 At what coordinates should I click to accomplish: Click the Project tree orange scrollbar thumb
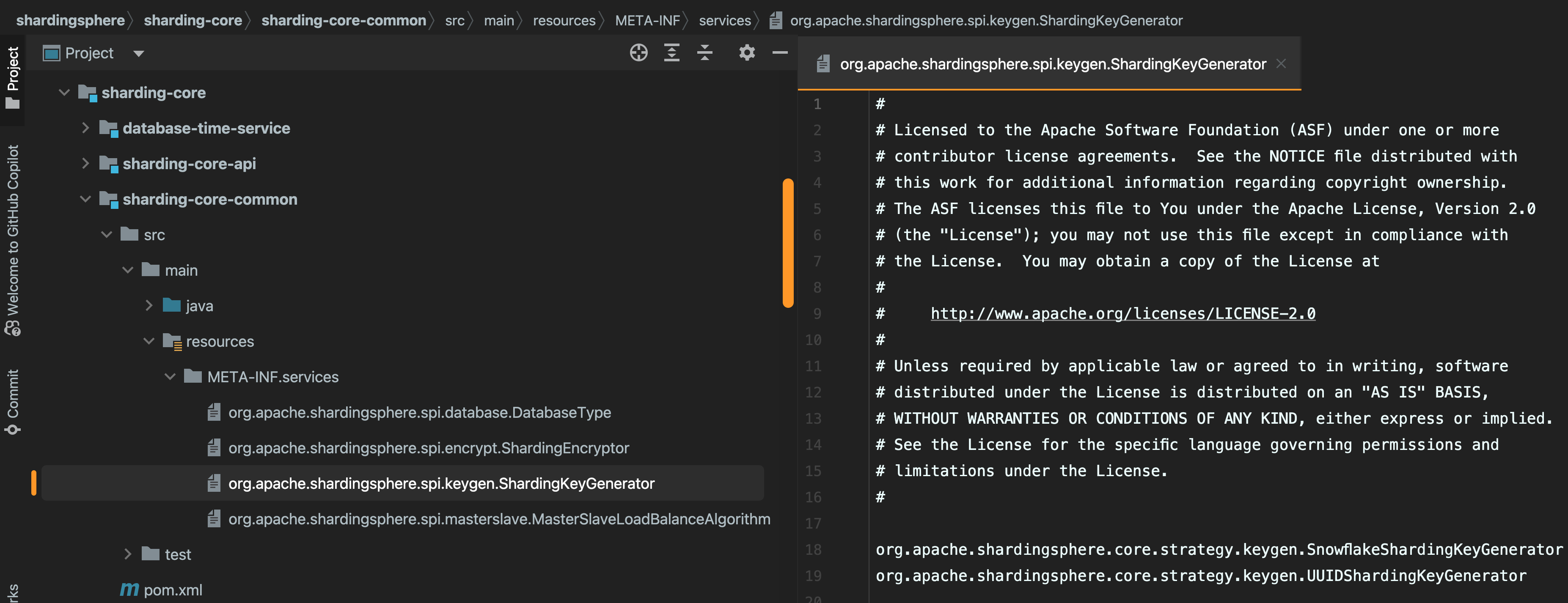point(788,243)
